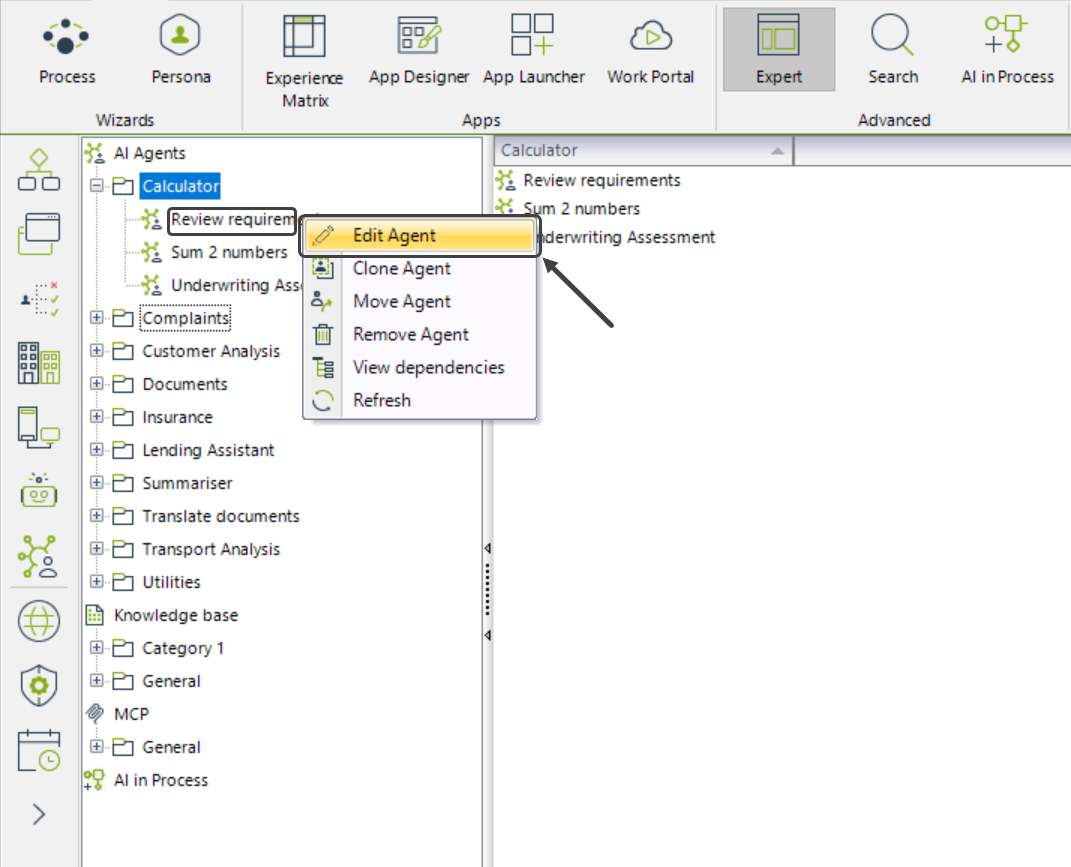Select Sum 2 numbers in the tree
The width and height of the screenshot is (1071, 867).
(x=228, y=252)
